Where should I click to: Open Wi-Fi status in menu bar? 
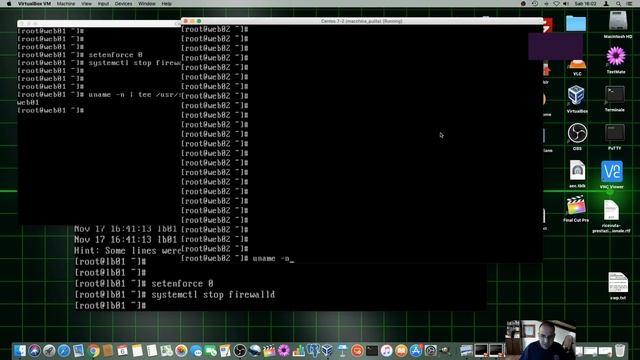(556, 4)
